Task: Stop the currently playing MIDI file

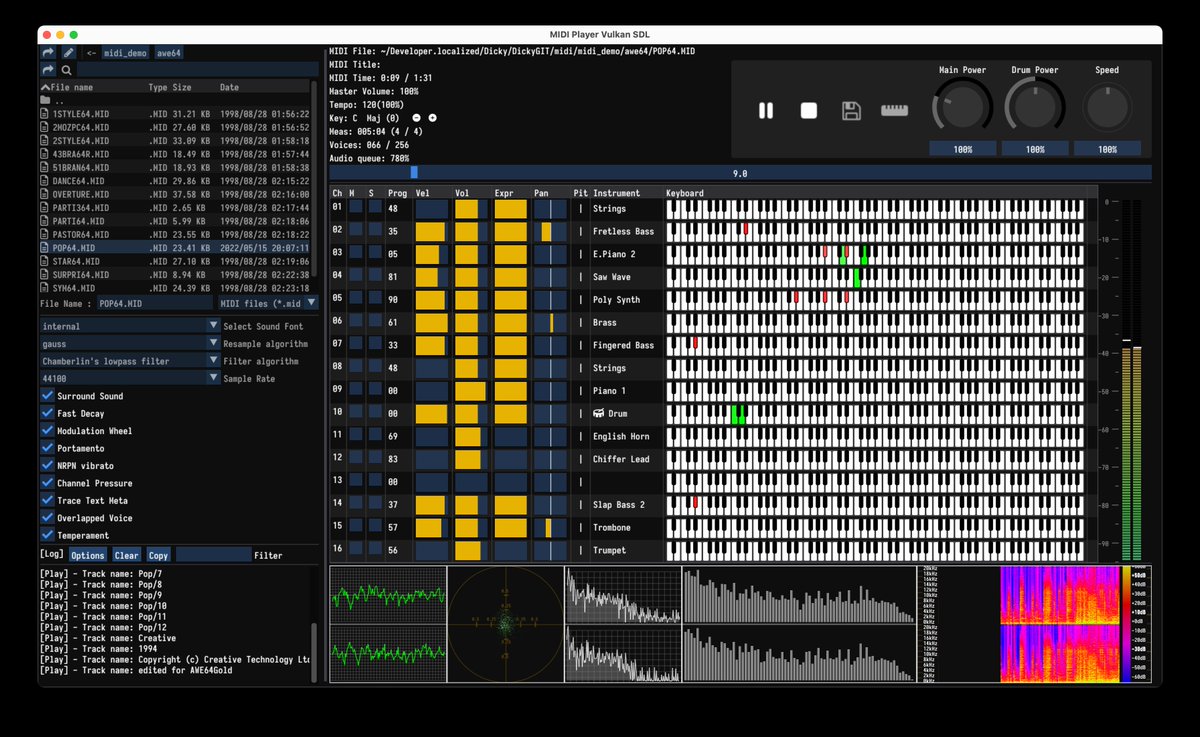Action: tap(808, 111)
